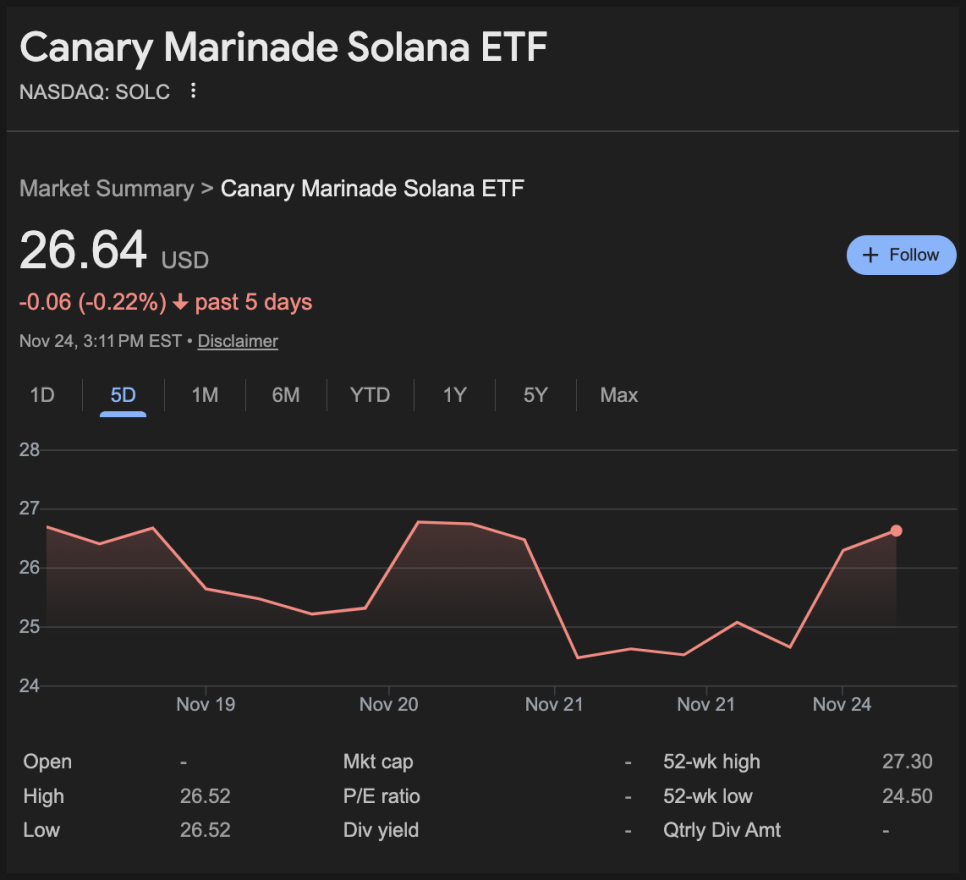966x880 pixels.
Task: Select the Max chart range
Action: [619, 395]
